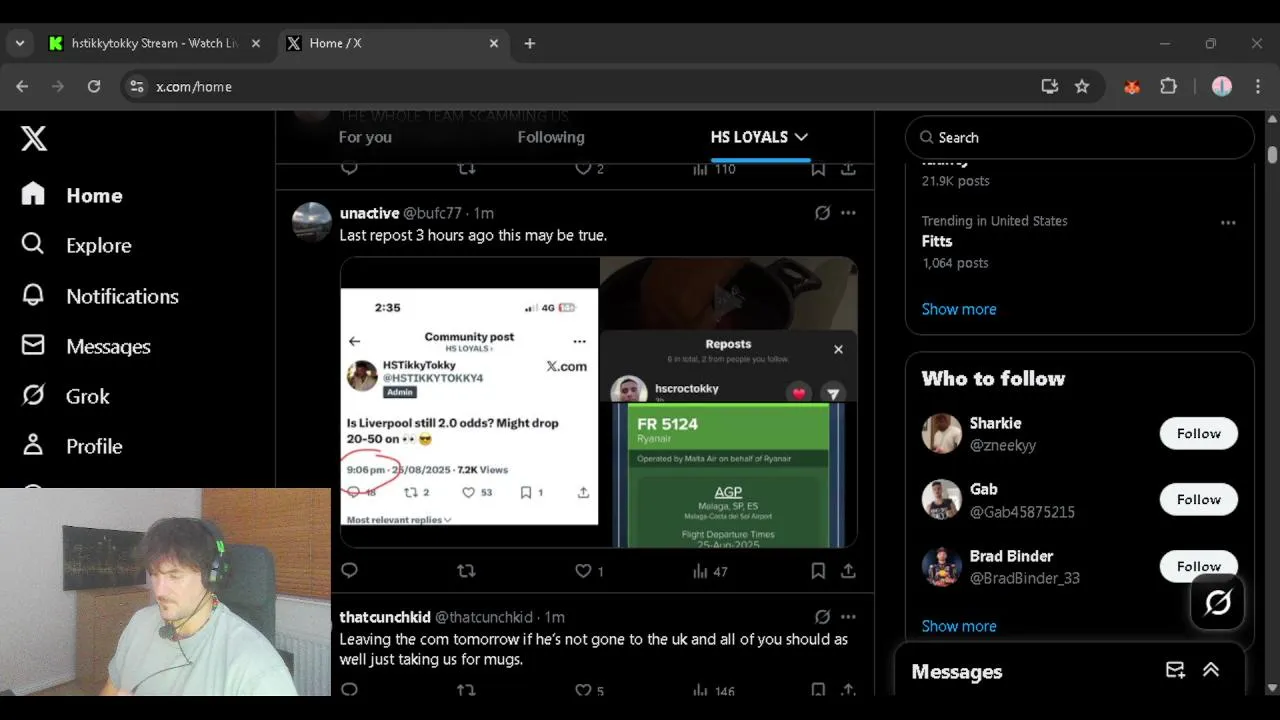Image resolution: width=1280 pixels, height=720 pixels.
Task: Open more options on unactive's post
Action: [x=848, y=213]
